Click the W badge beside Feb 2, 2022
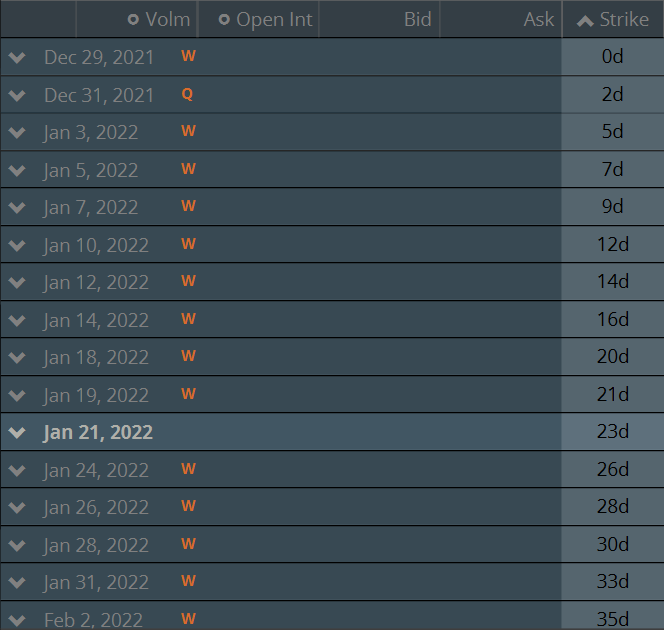This screenshot has height=630, width=664. [x=188, y=620]
